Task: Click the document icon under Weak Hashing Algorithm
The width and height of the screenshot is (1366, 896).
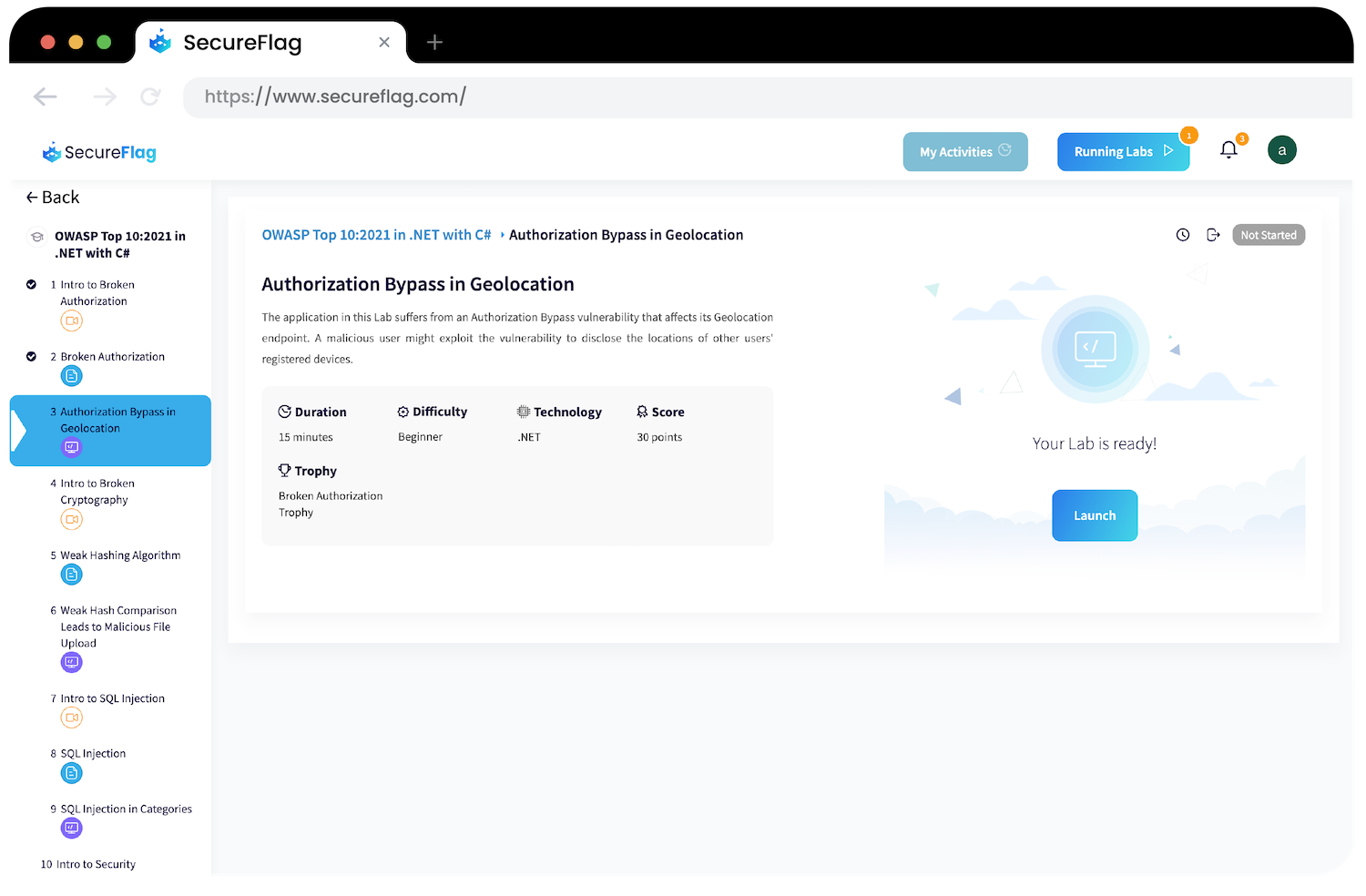Action: point(72,575)
